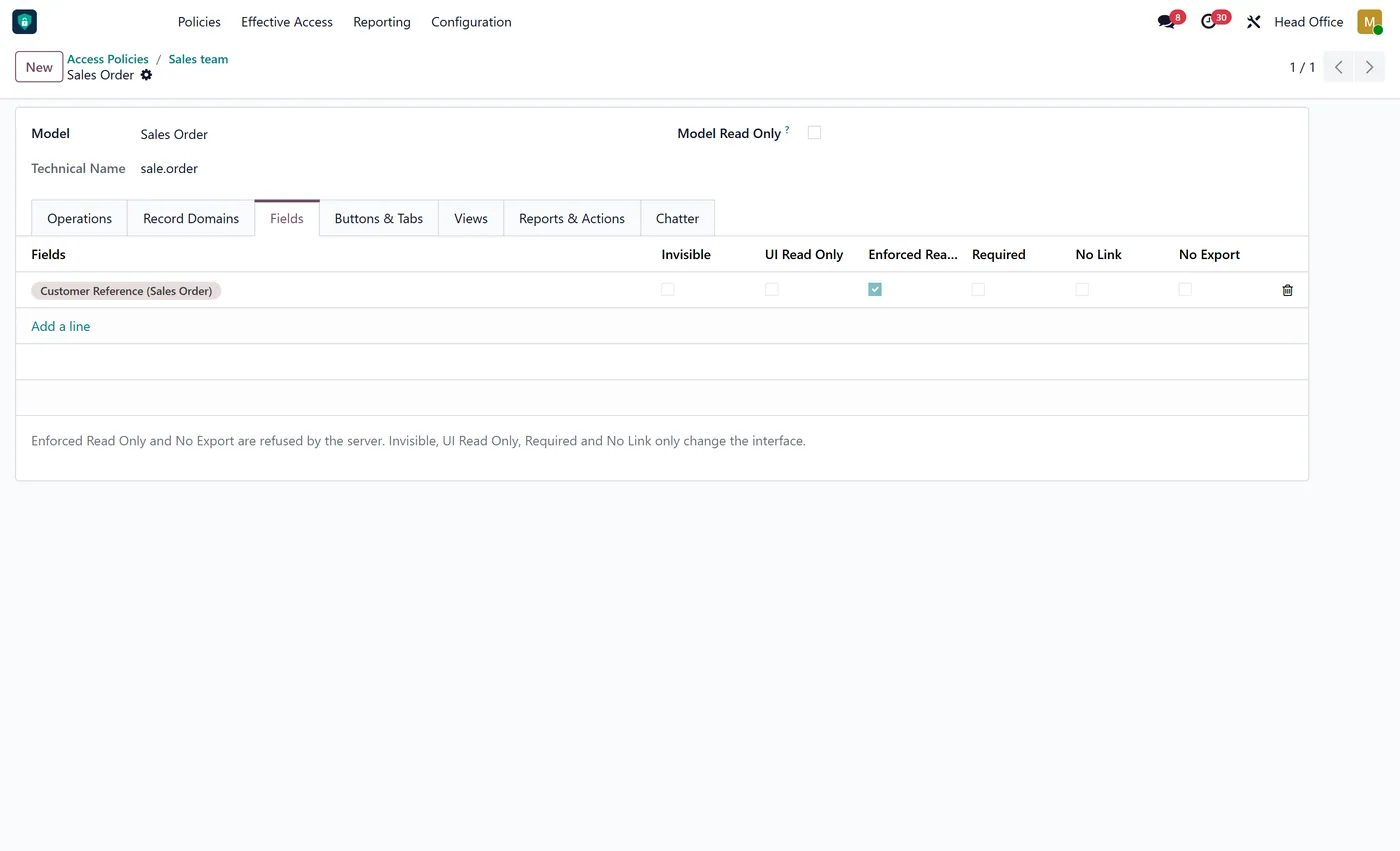1400x851 pixels.
Task: Go to Access Policies breadcrumb
Action: click(x=108, y=59)
